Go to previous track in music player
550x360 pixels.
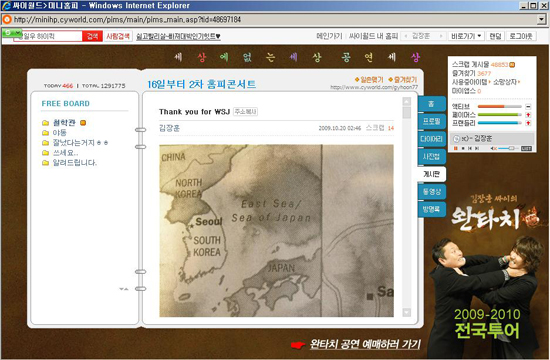point(470,148)
